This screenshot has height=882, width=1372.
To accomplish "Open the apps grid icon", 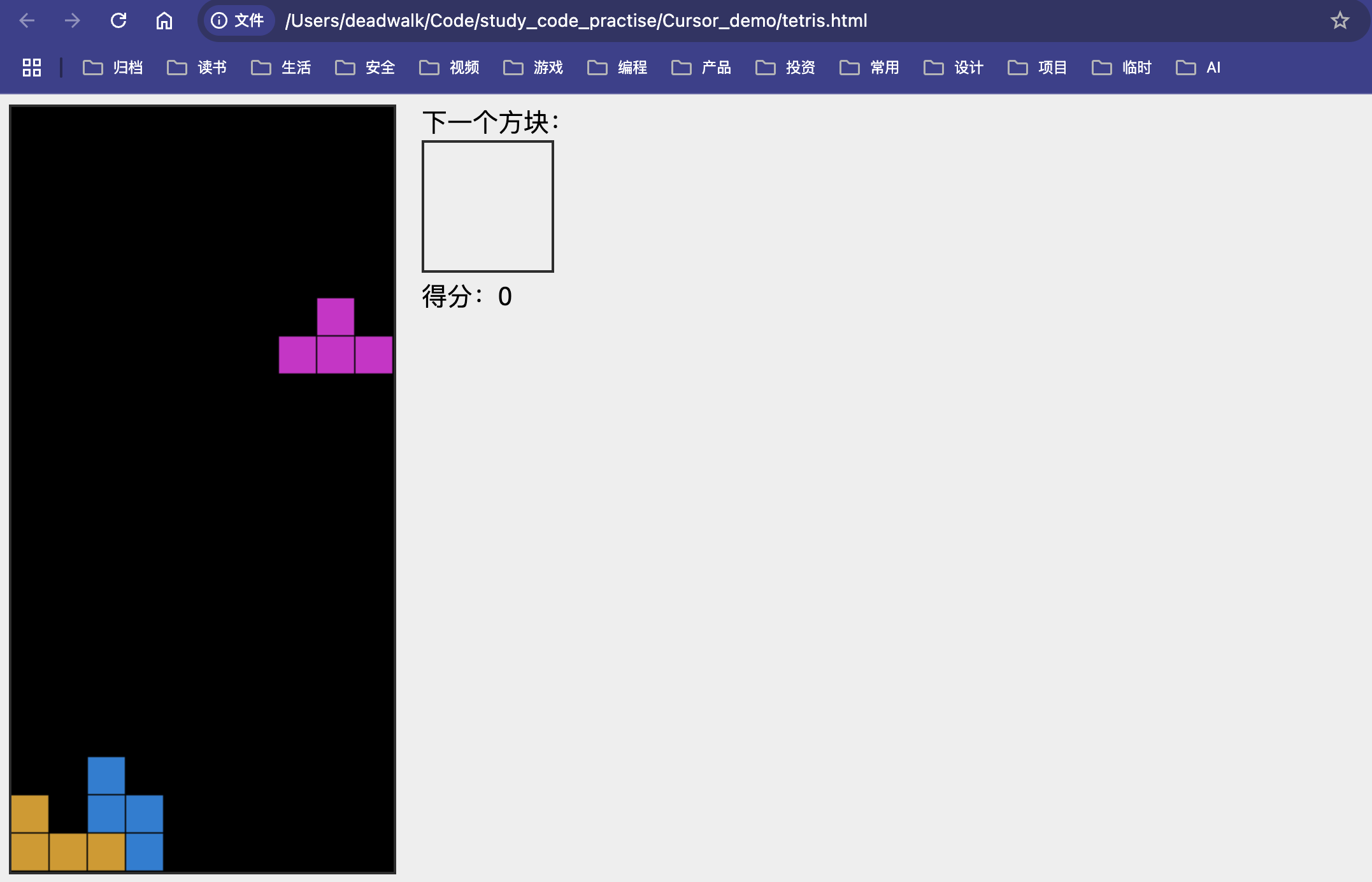I will pos(32,68).
